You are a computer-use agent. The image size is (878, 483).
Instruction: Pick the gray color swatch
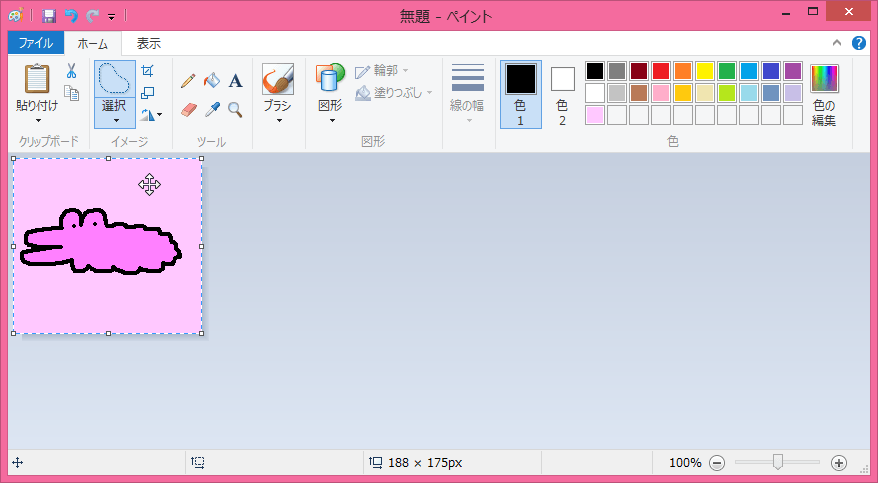pyautogui.click(x=617, y=71)
